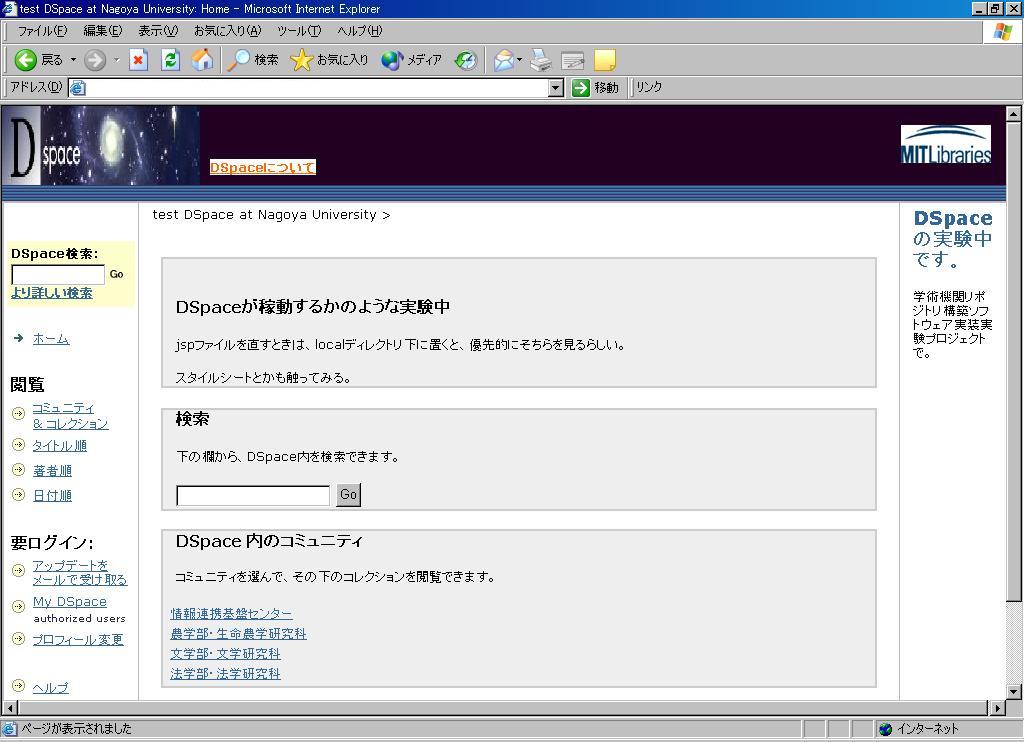Click the Forward arrow icon in toolbar
Screen dimensions: 1024x742
(x=95, y=60)
